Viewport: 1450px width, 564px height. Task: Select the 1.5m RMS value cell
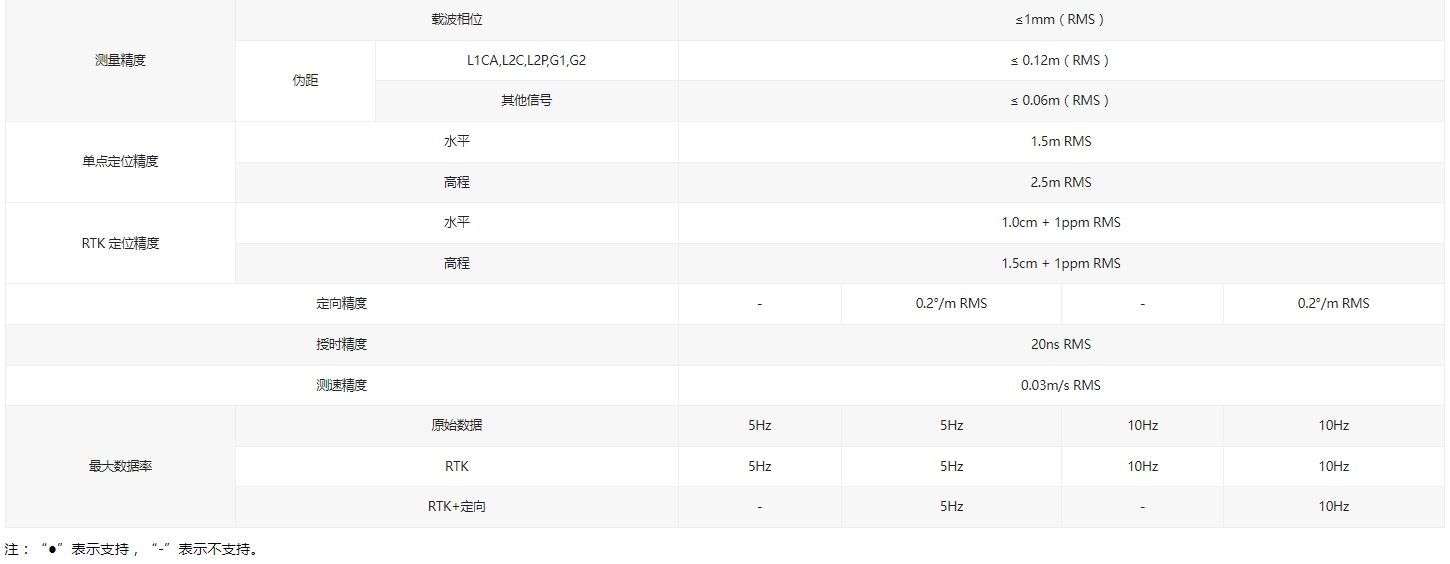(1060, 141)
